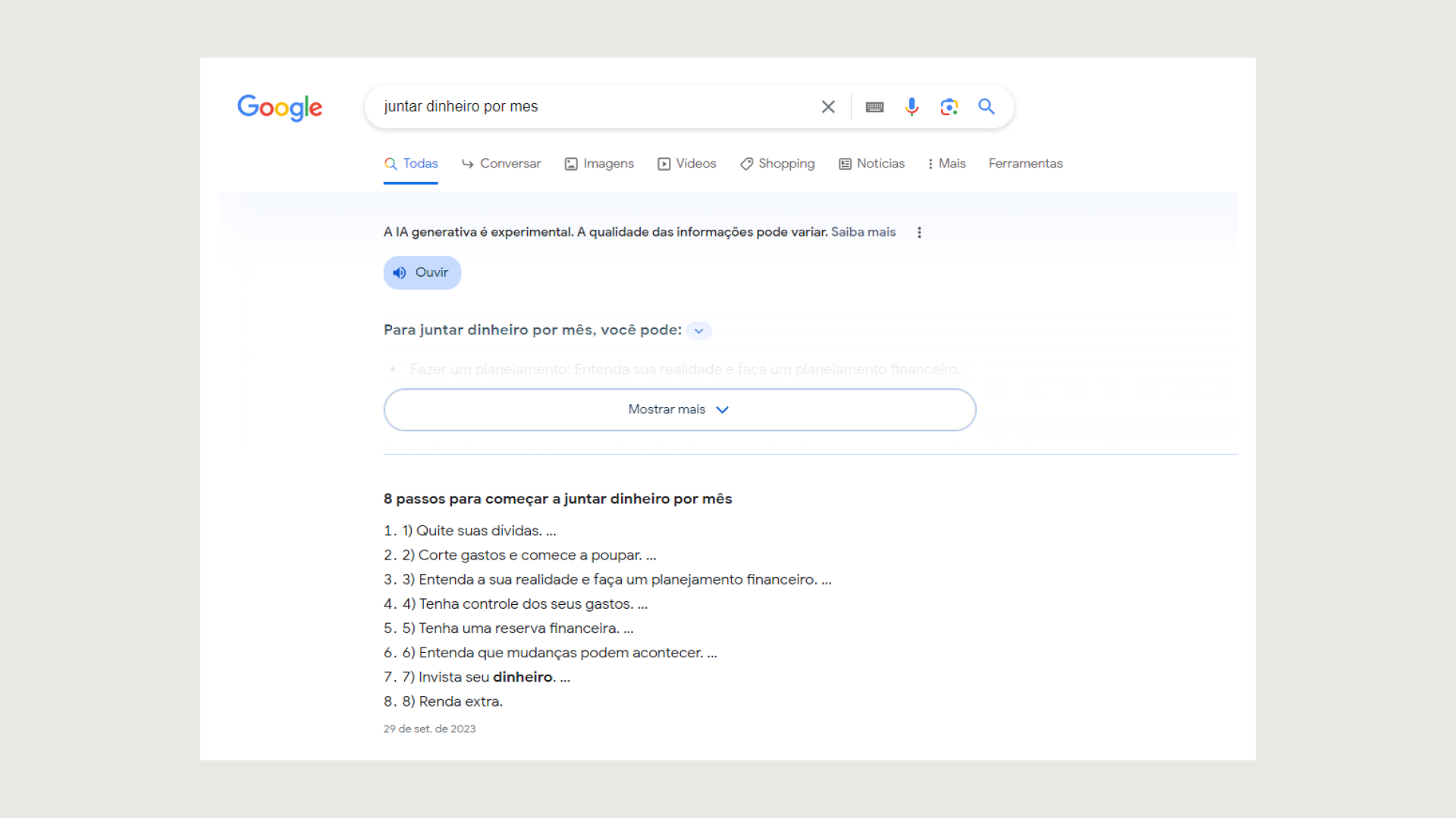Click the blue search magnifier icon
Viewport: 1456px width, 818px height.
coord(986,107)
